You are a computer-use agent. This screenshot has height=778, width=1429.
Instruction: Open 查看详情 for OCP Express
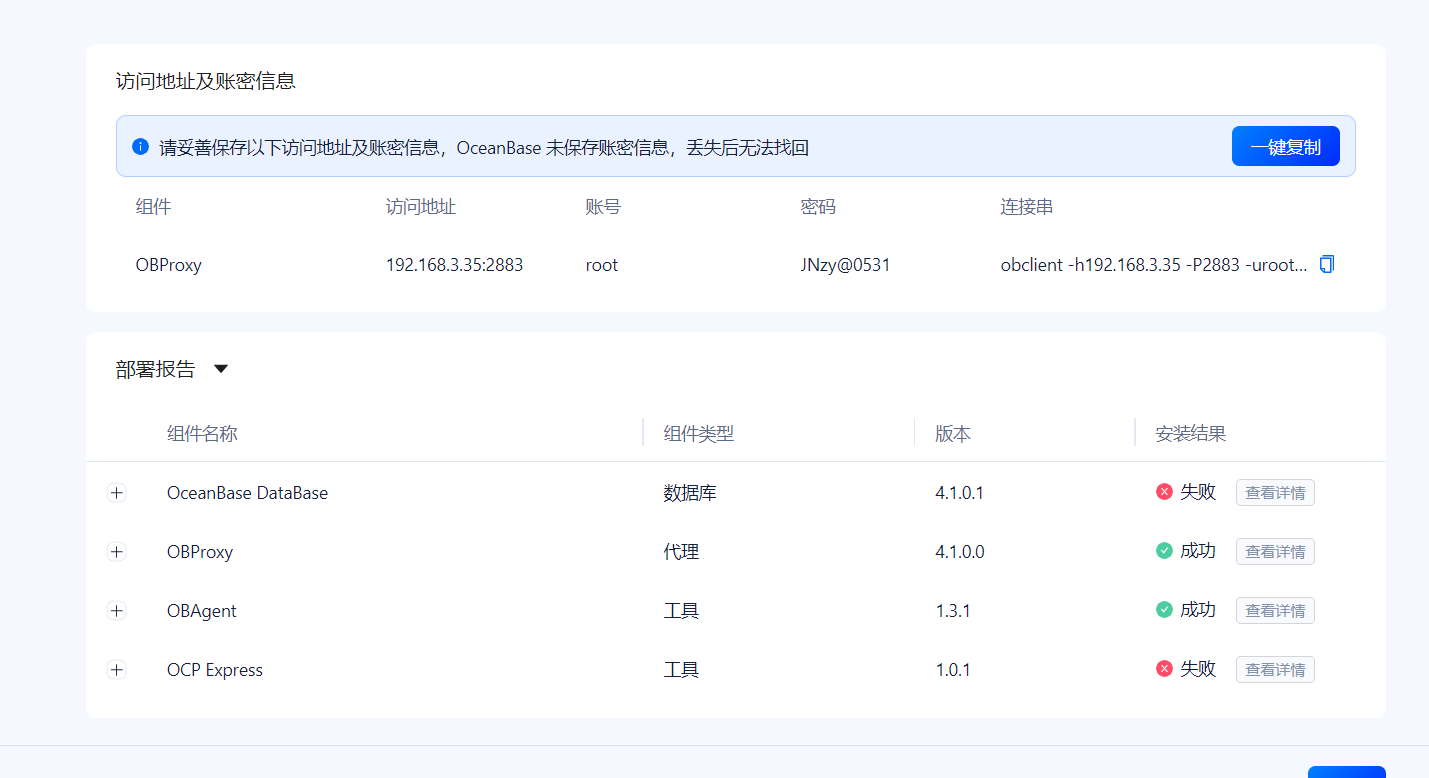point(1275,670)
